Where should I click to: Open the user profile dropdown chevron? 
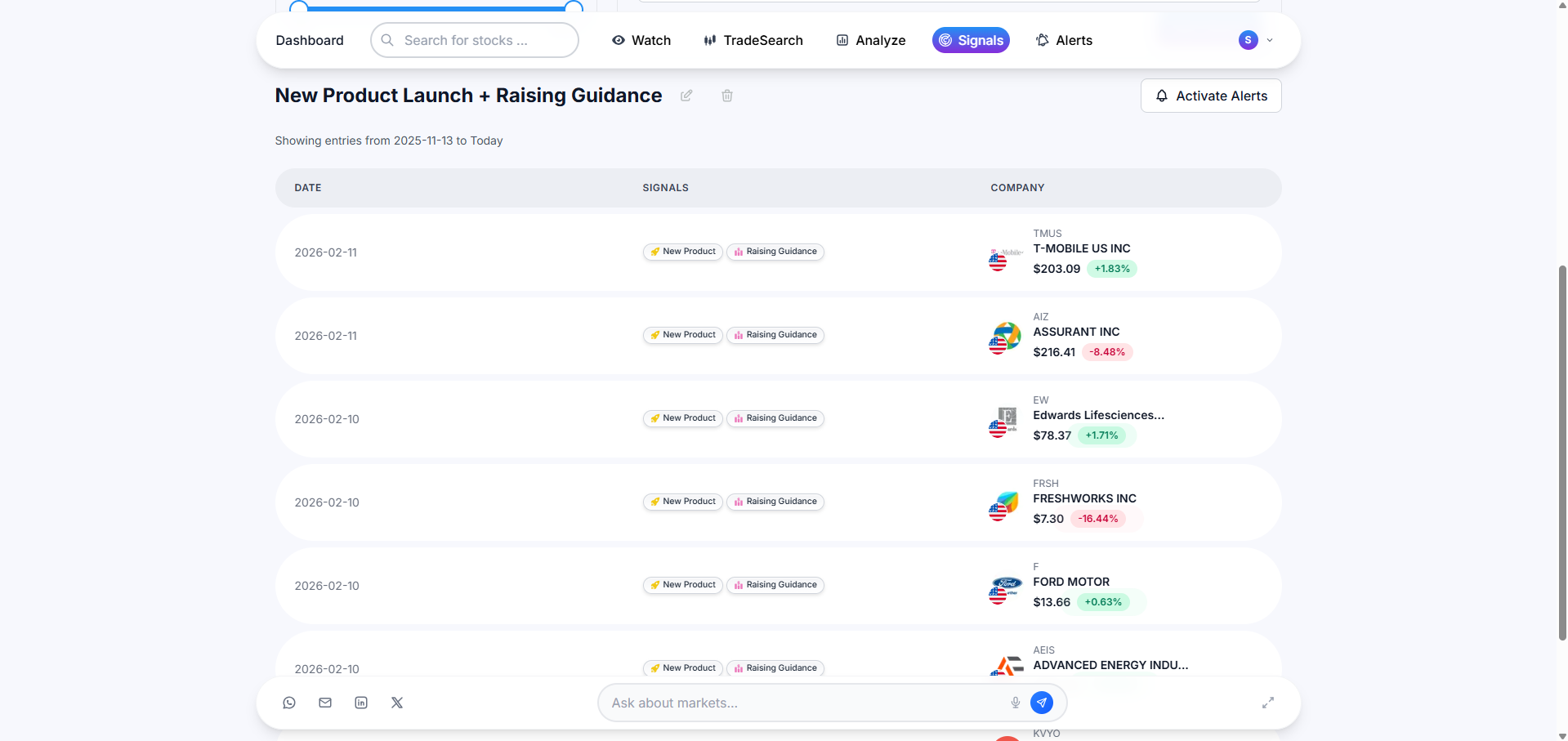tap(1270, 40)
